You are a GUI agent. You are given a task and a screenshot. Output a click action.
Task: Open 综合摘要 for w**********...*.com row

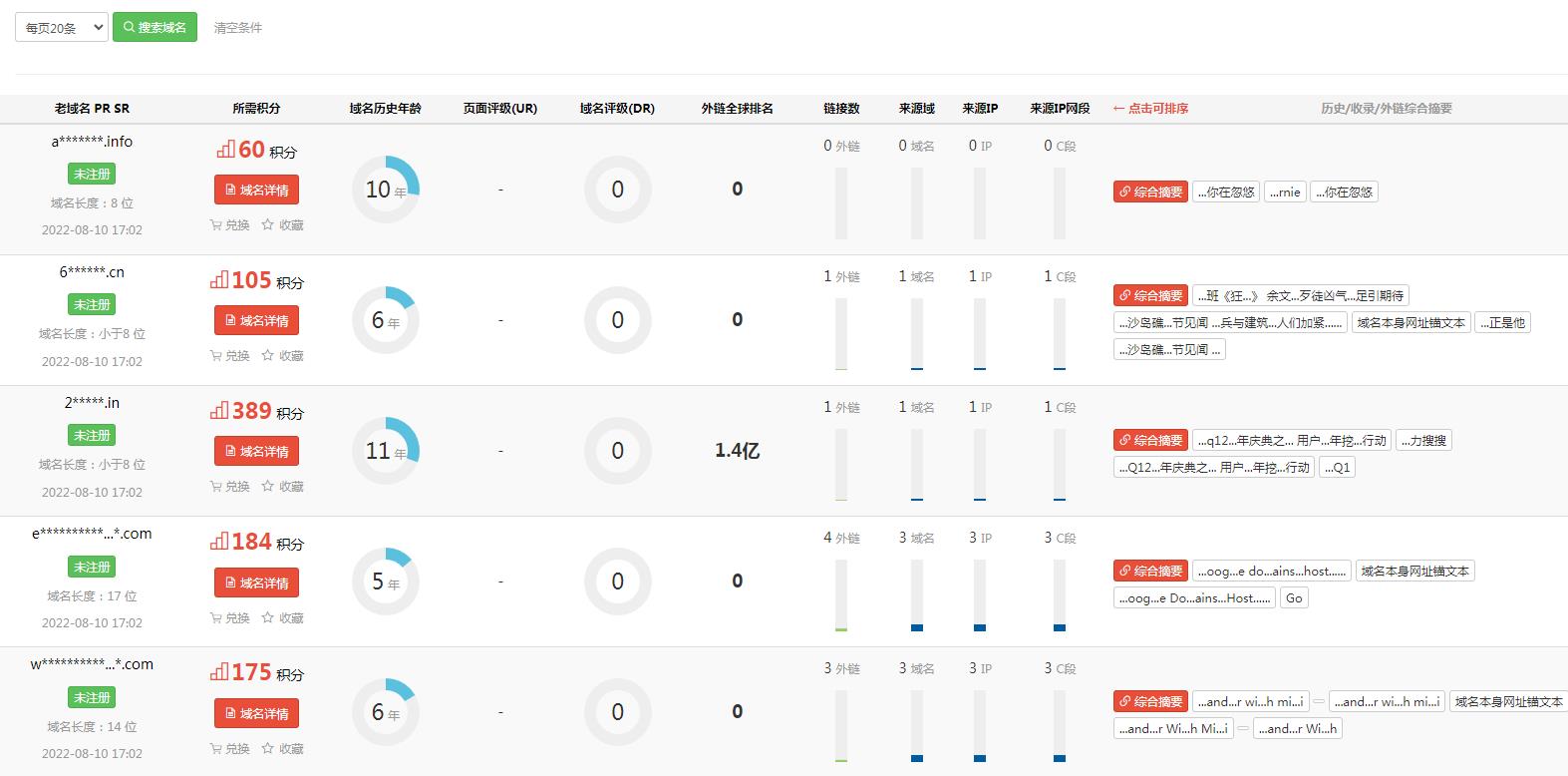[x=1150, y=701]
